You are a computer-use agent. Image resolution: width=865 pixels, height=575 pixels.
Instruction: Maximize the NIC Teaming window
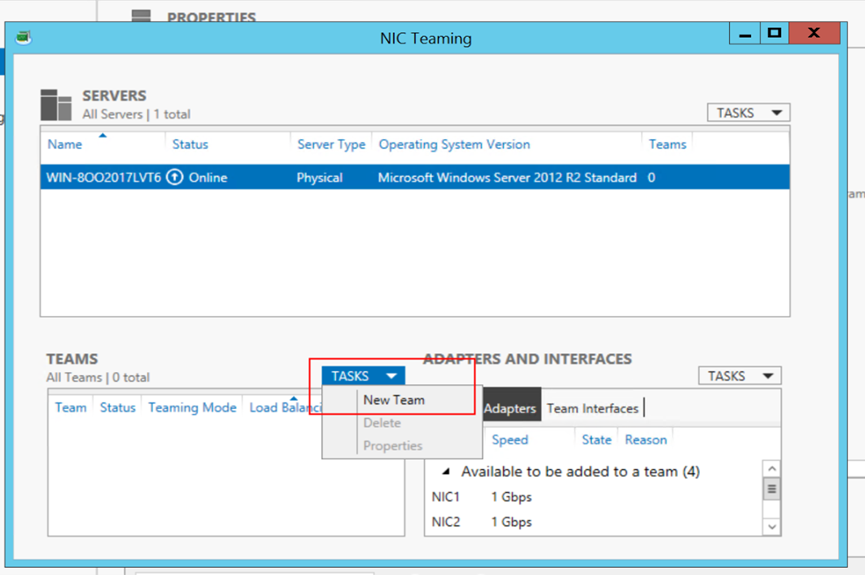pos(775,34)
